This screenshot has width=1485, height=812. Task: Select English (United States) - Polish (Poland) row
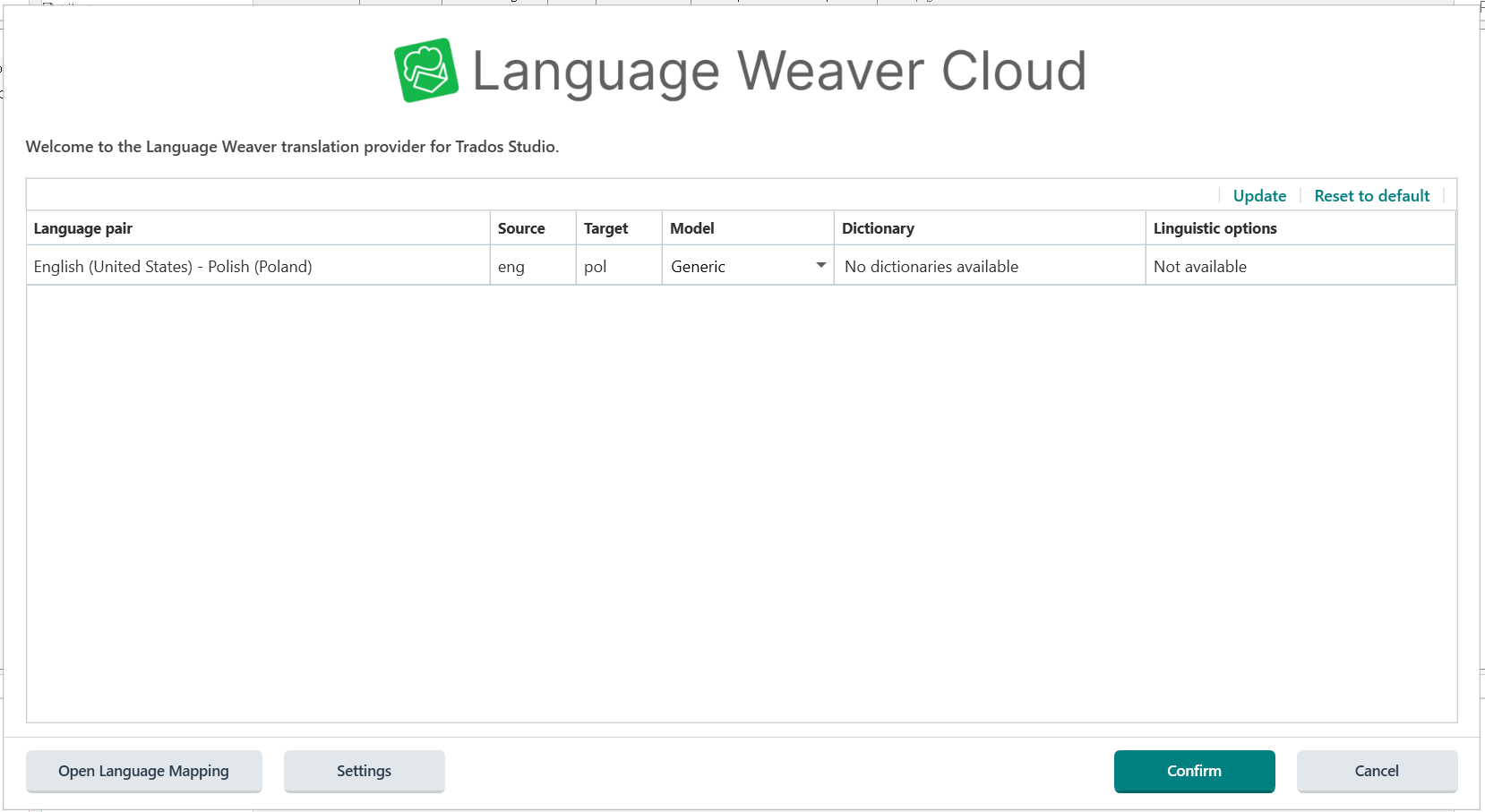tap(741, 266)
